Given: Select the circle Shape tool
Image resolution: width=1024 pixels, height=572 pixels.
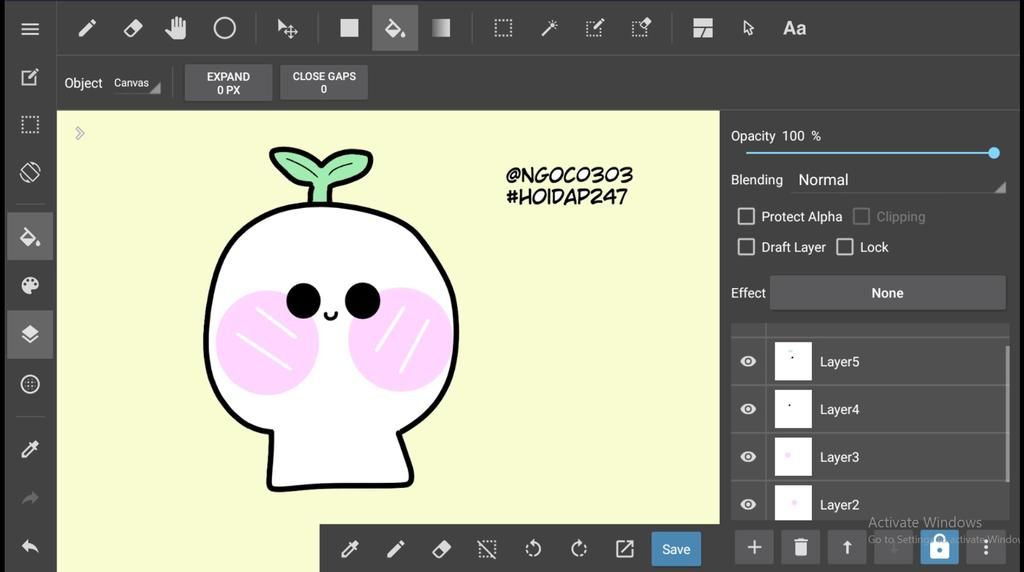Looking at the screenshot, I should (225, 28).
